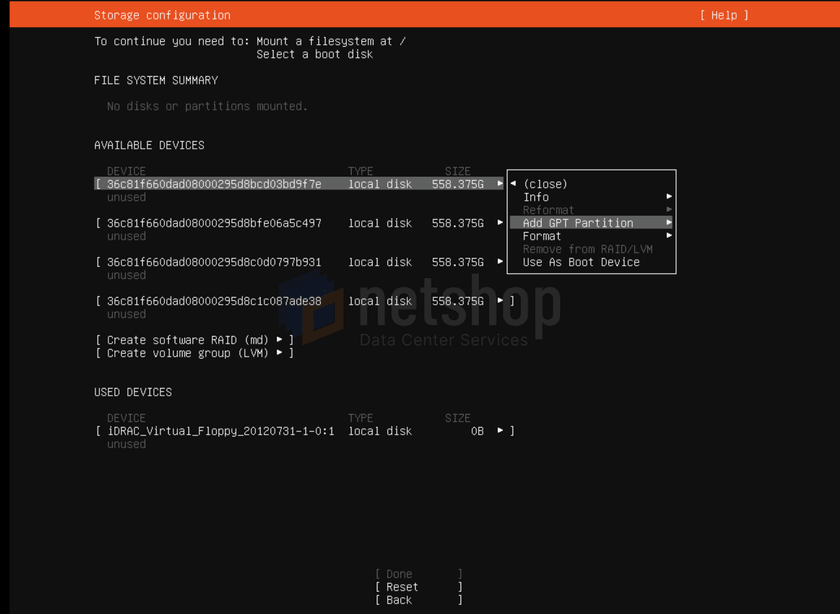Open options arrow for disk ending d8c0d0797b931
The width and height of the screenshot is (840, 614).
(x=501, y=262)
